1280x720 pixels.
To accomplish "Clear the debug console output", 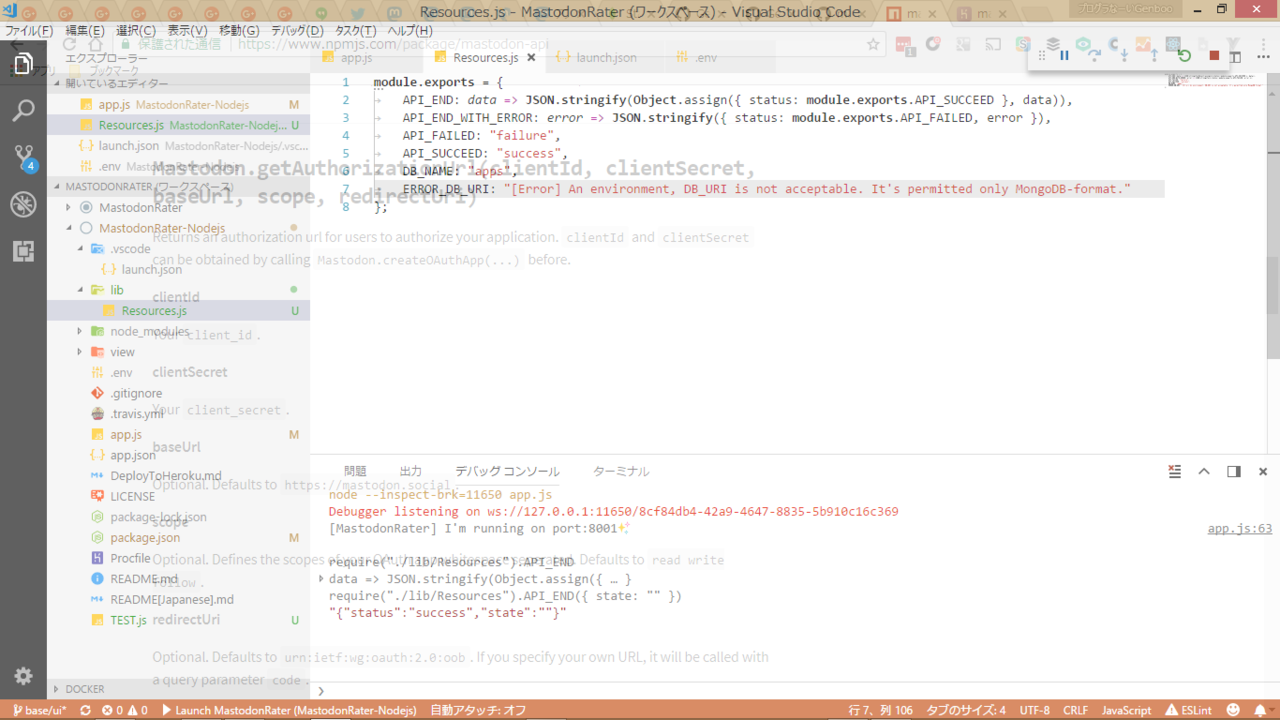I will tap(1175, 471).
